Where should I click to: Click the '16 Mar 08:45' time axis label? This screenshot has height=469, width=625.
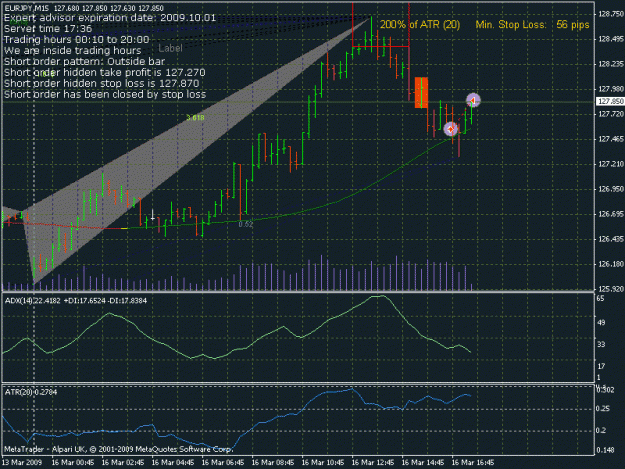pos(273,463)
